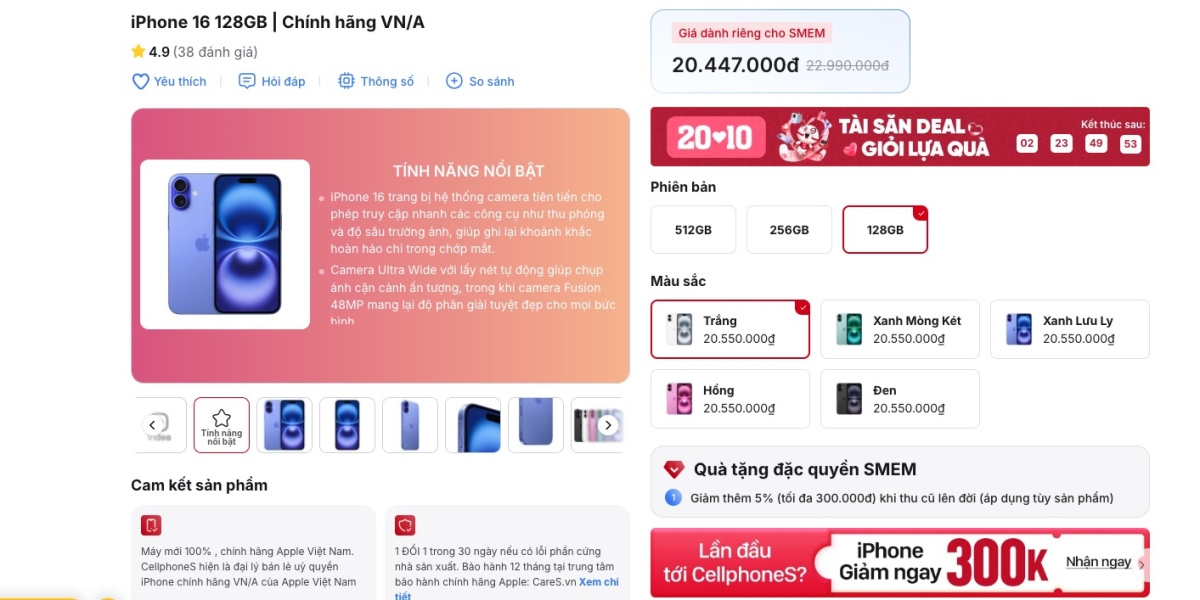Select the Tính năng nổi bật star thumbnail
This screenshot has height=600, width=1200.
[x=222, y=425]
